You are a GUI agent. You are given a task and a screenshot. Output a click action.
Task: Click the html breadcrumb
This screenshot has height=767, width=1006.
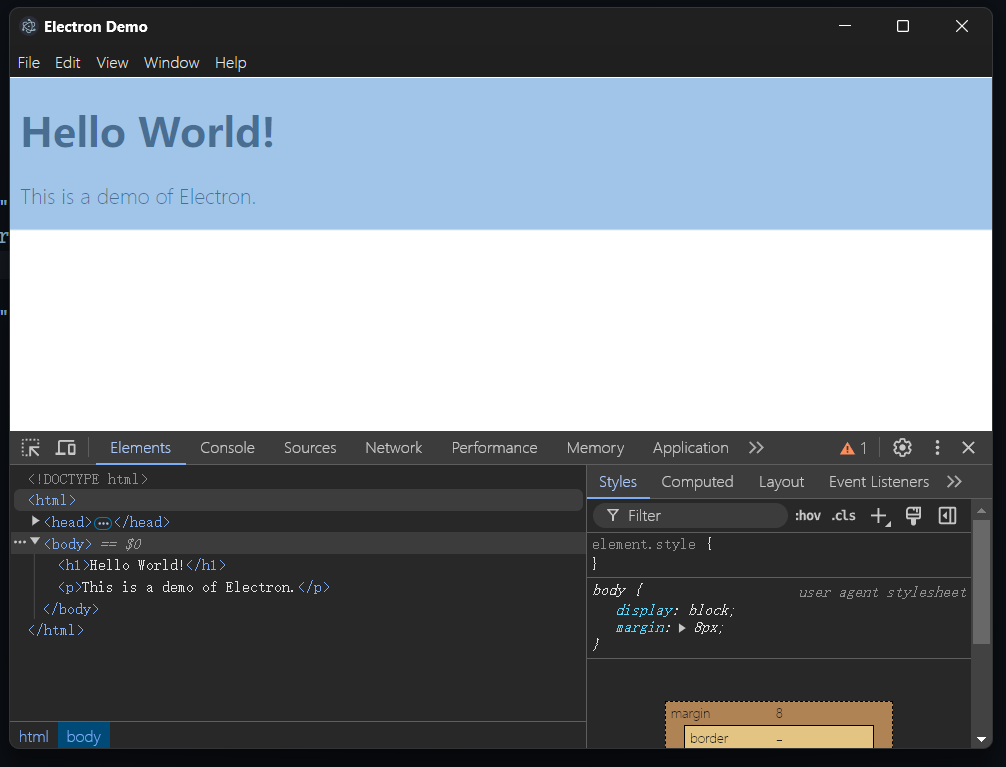[33, 736]
